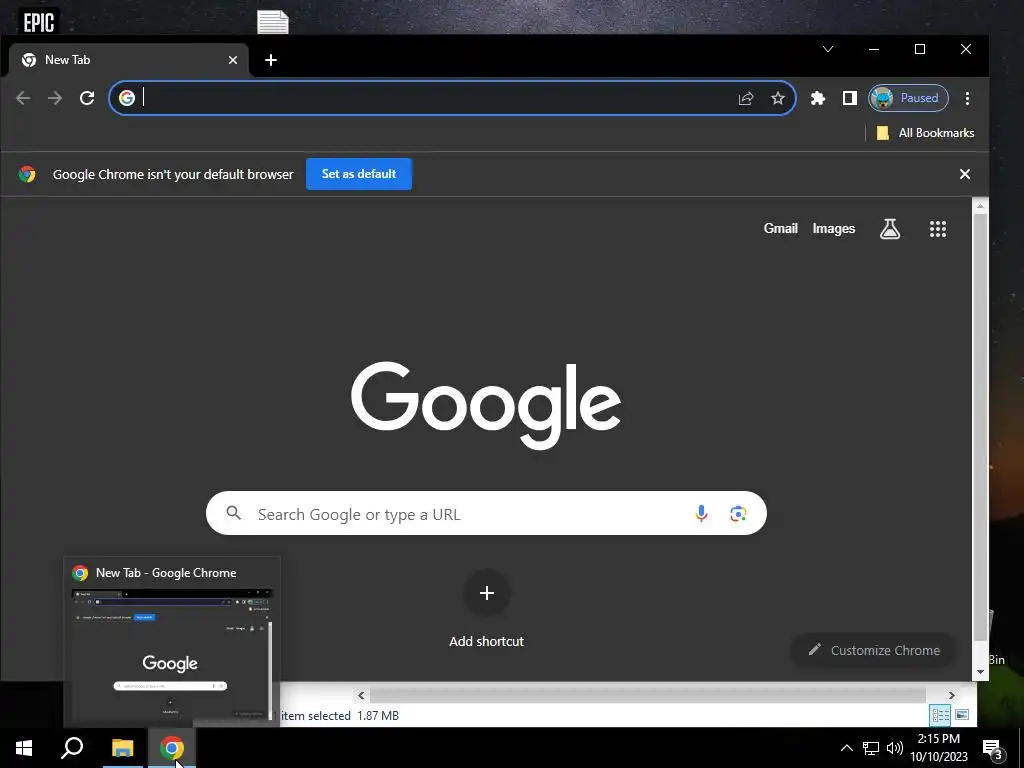Open Windows taskbar search
This screenshot has width=1024, height=768.
coord(72,748)
